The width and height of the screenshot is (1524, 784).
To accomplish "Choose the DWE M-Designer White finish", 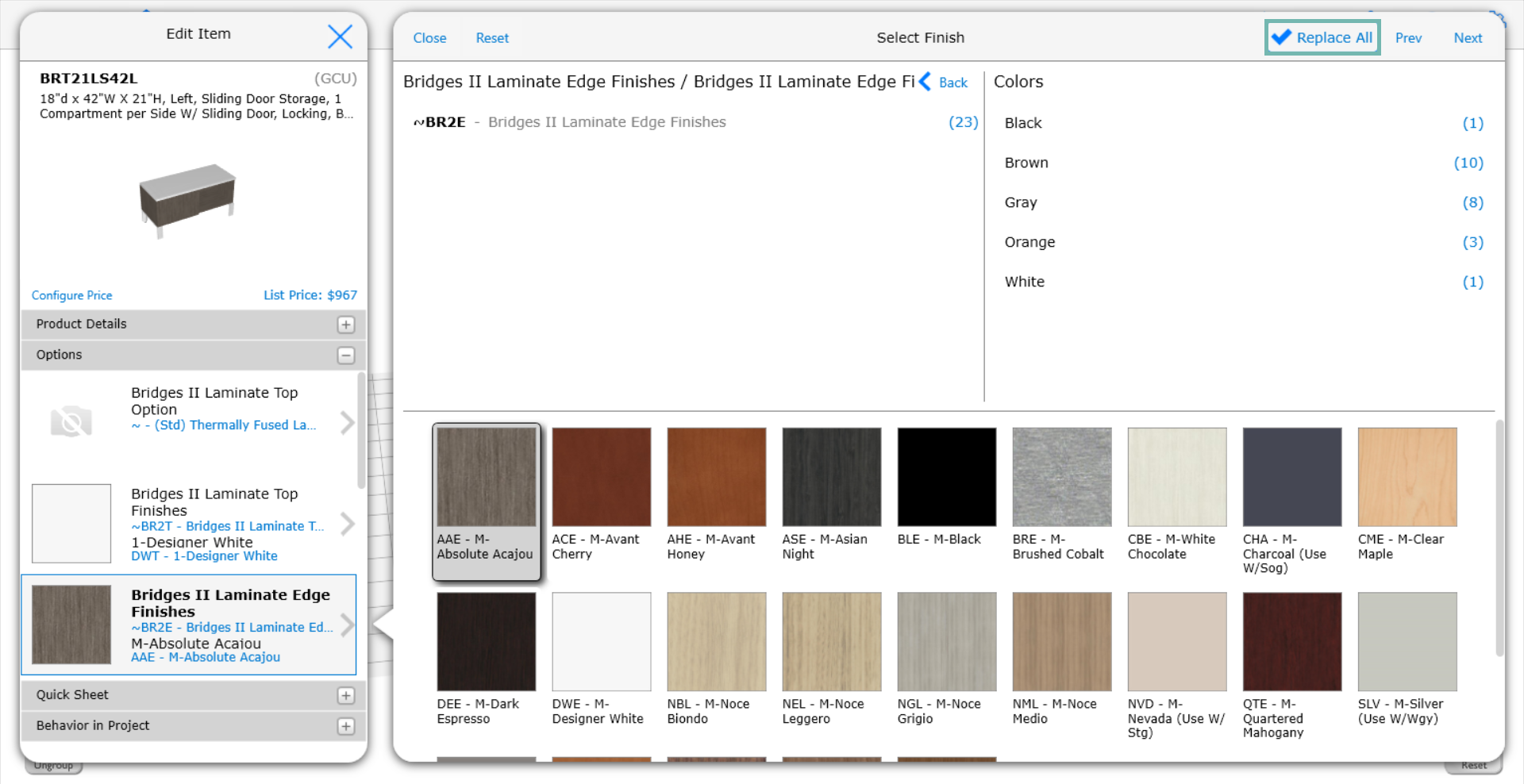I will [602, 642].
